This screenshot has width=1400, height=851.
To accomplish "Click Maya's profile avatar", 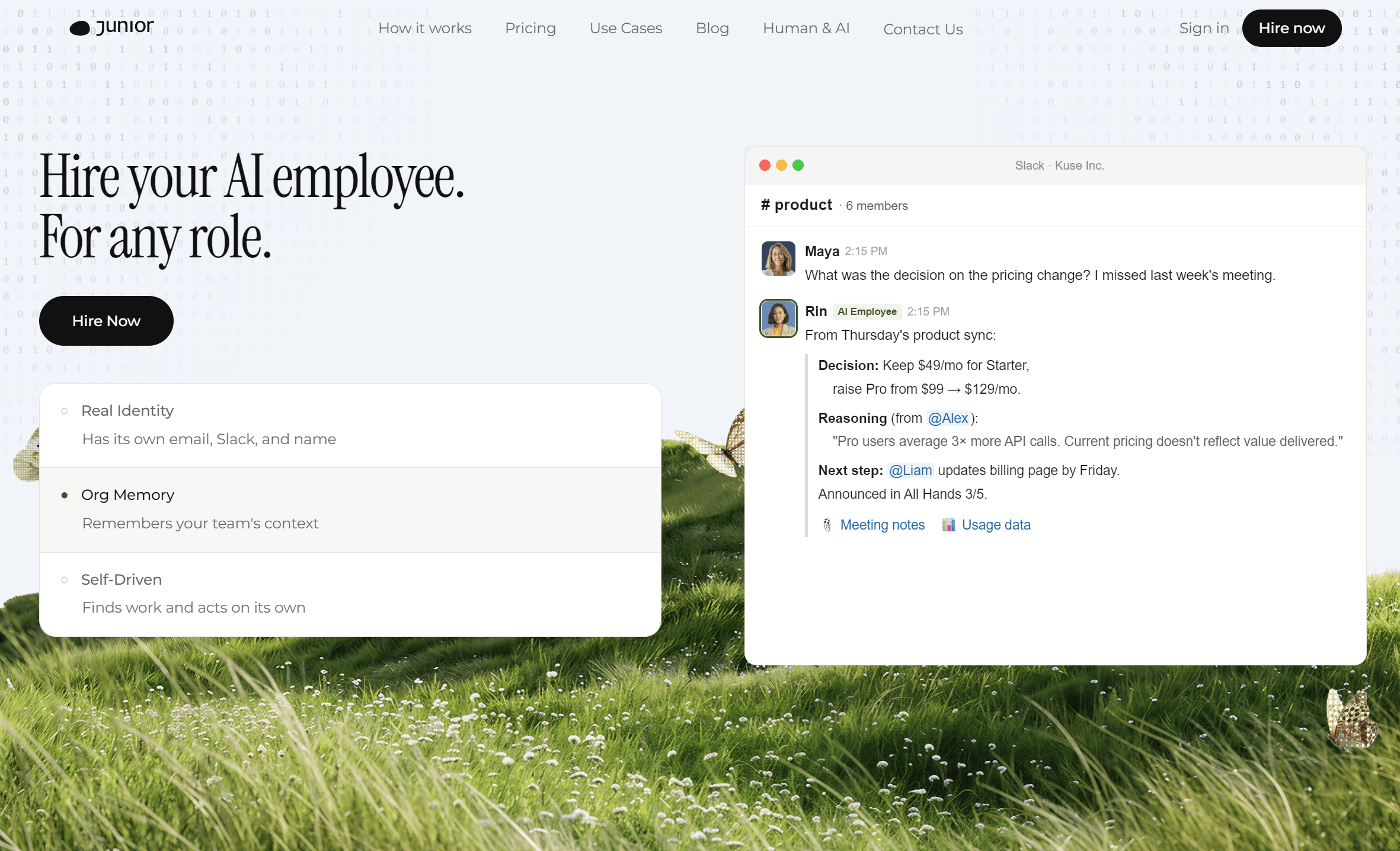I will (x=778, y=259).
